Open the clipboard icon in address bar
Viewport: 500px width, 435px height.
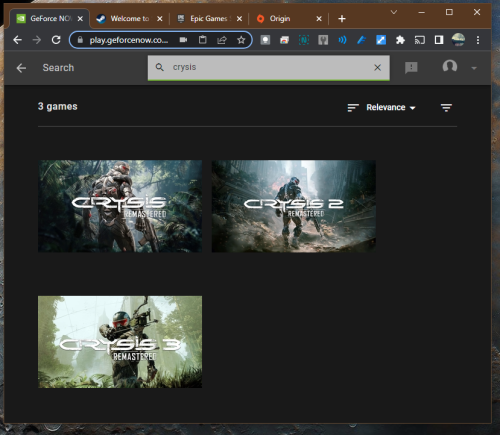pos(202,40)
